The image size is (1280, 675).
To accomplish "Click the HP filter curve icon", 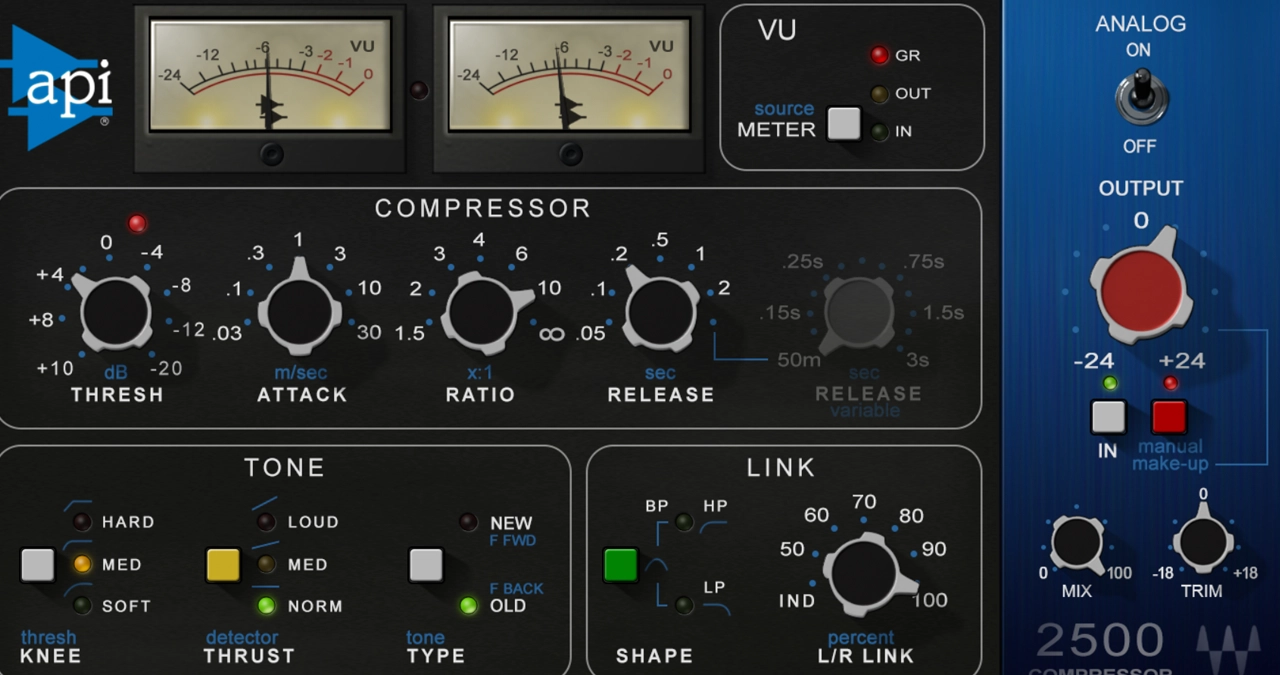I will [715, 527].
